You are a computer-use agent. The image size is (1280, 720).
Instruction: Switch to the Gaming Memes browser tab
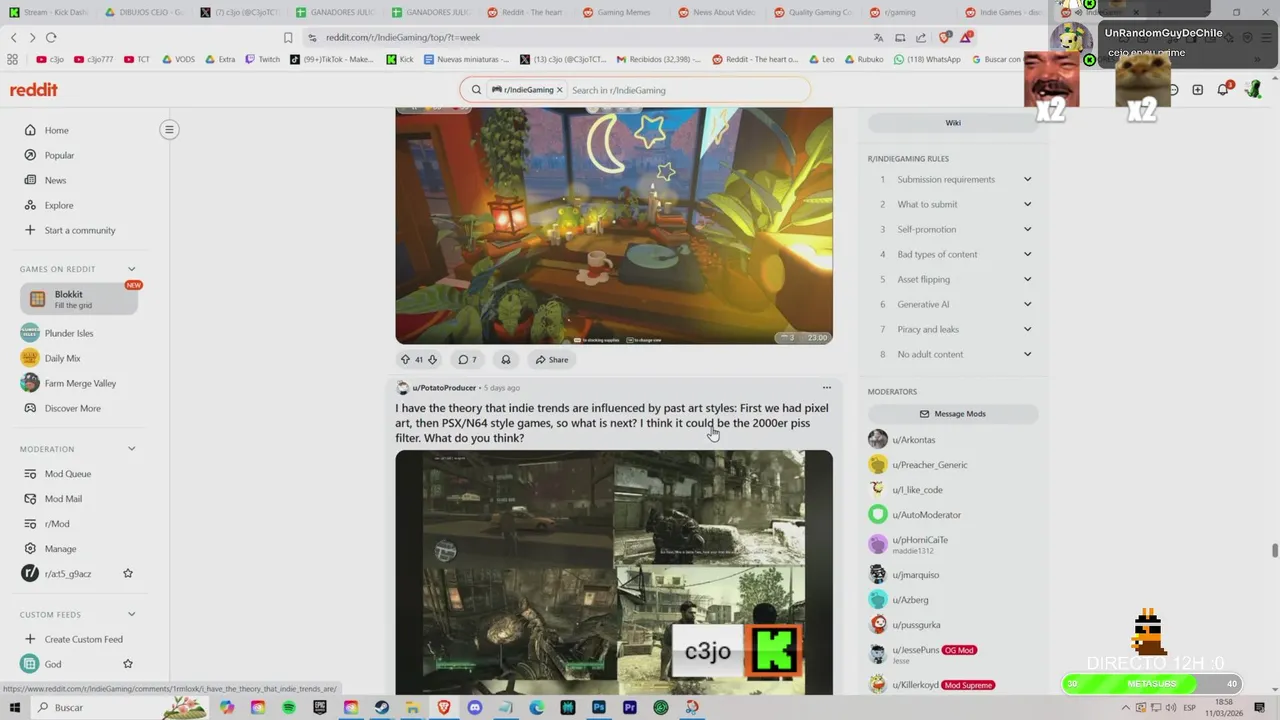click(x=620, y=12)
